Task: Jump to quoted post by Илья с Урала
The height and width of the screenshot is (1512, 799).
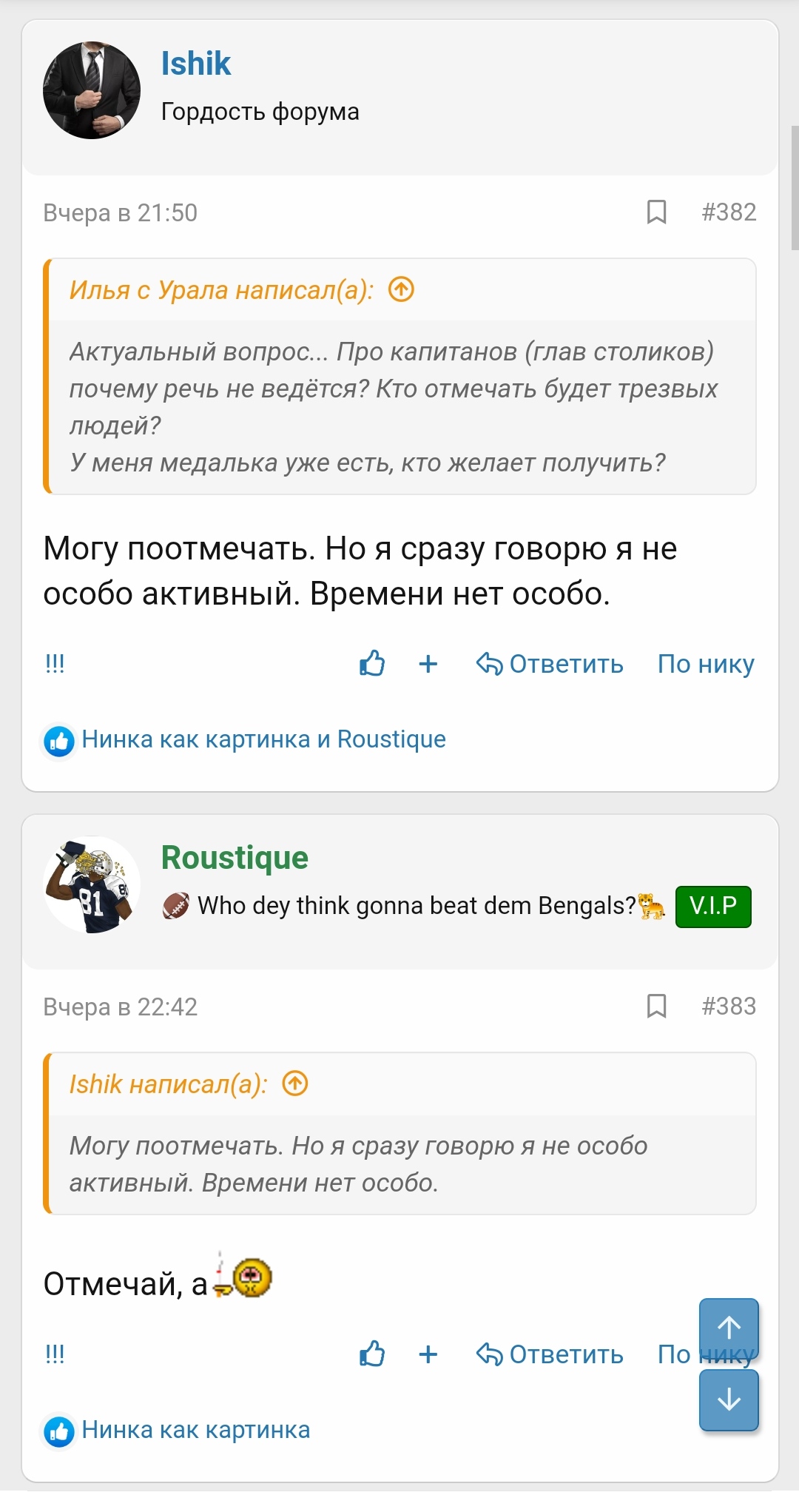Action: 402,289
